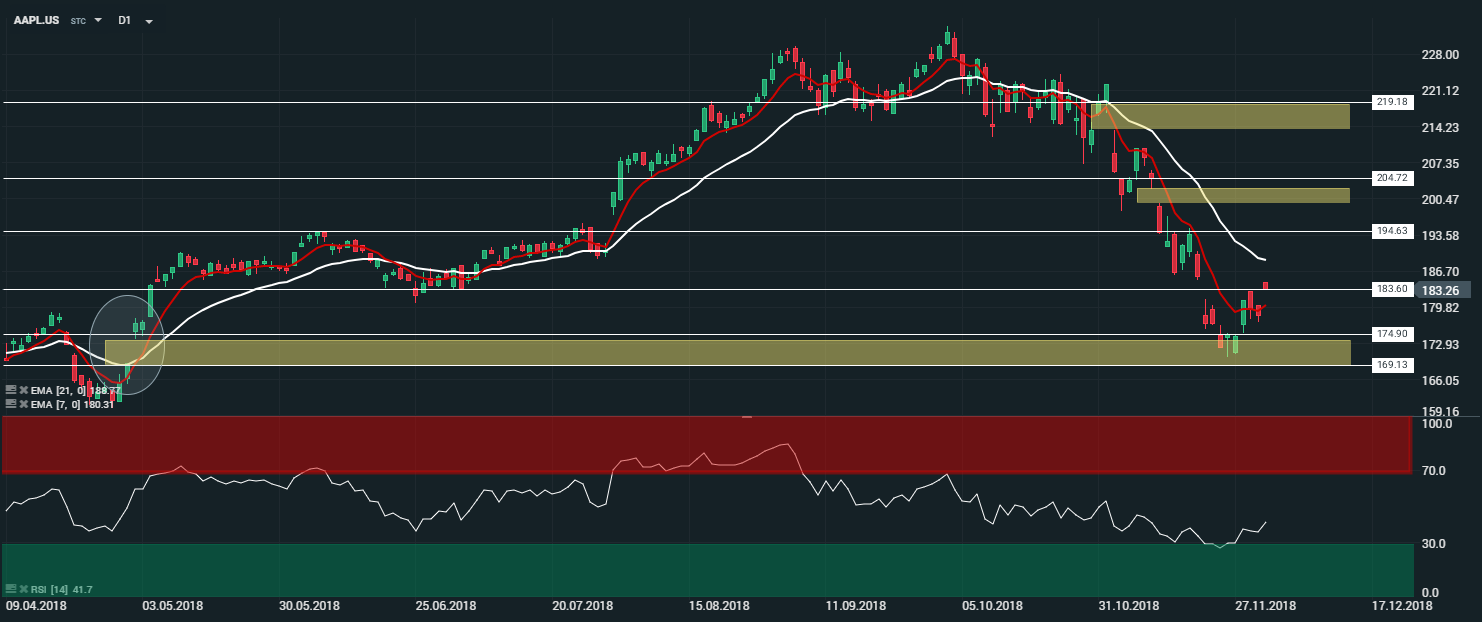Viewport: 1482px width, 622px height.
Task: Click the current price tag 183.26
Action: 1442,290
